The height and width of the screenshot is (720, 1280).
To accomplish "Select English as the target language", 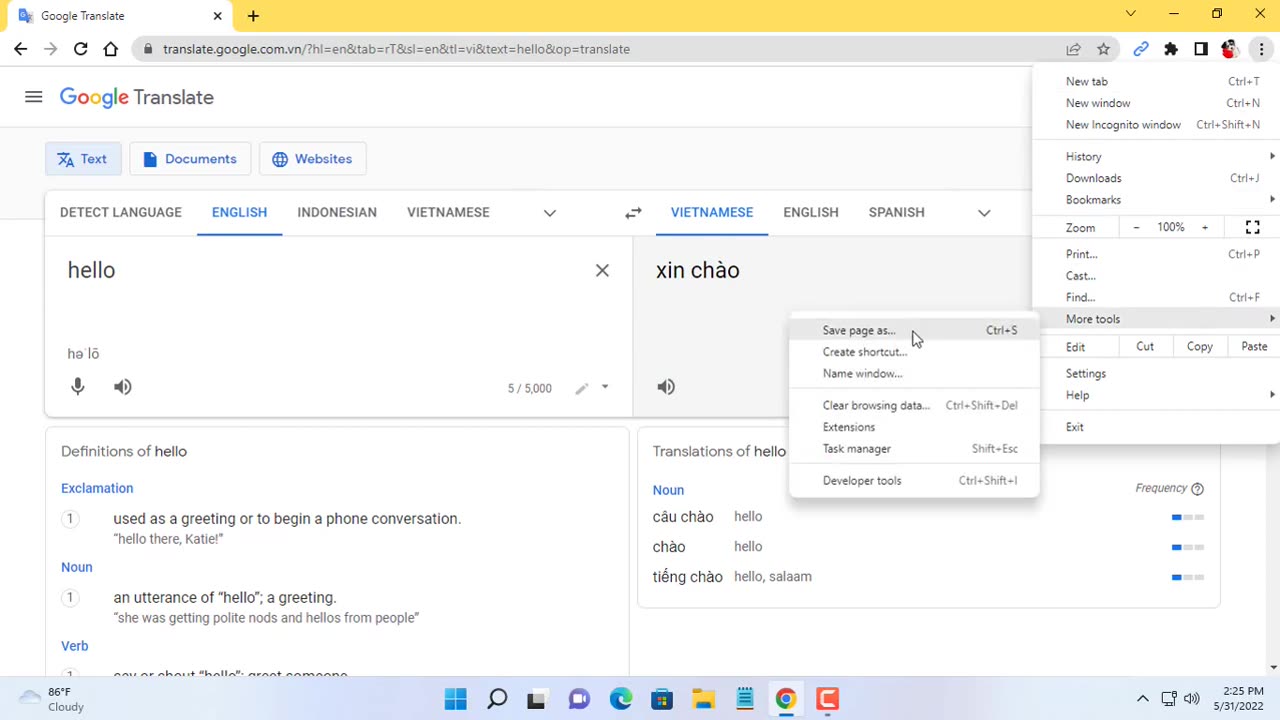I will pyautogui.click(x=811, y=212).
